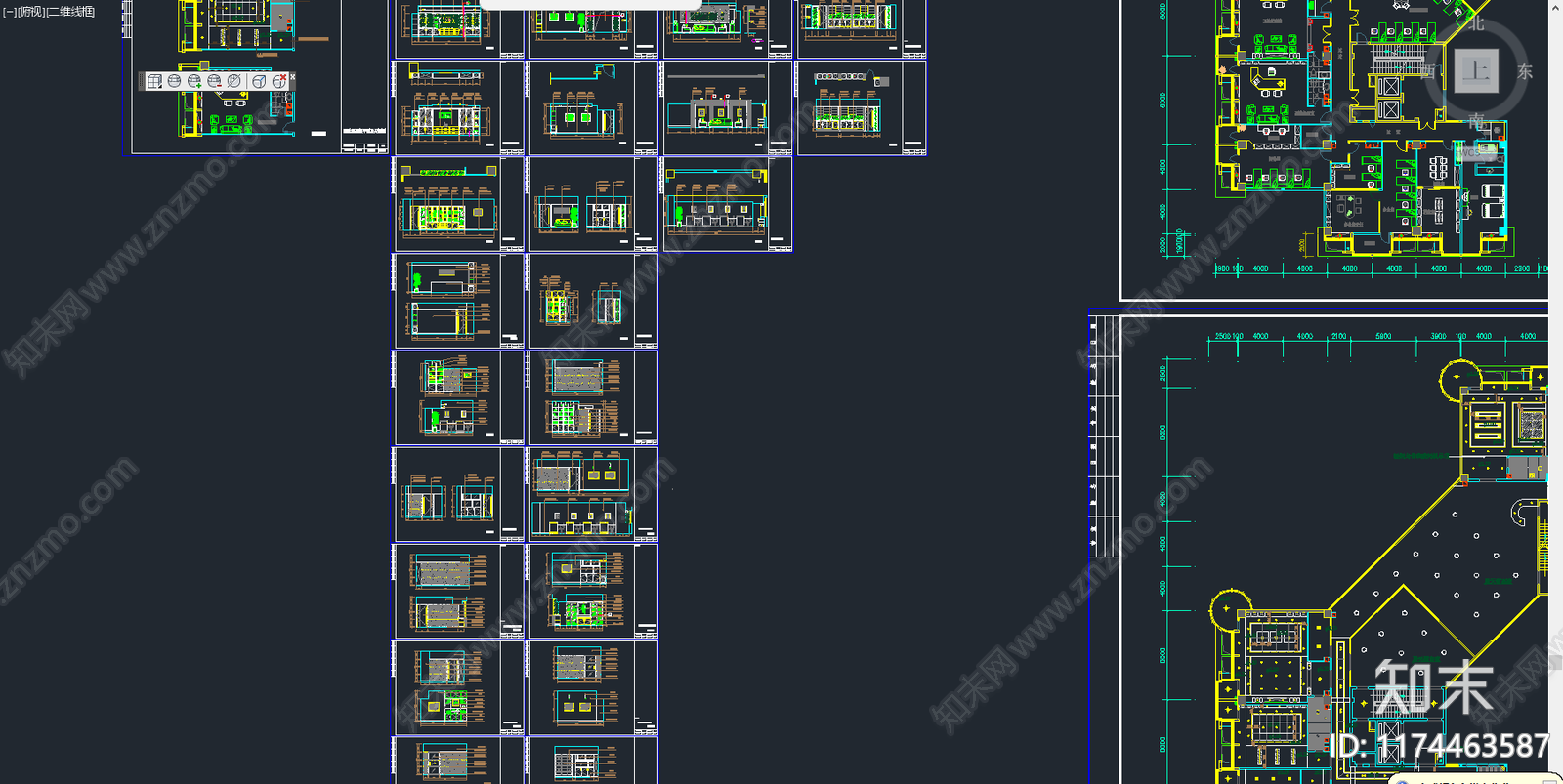This screenshot has width=1563, height=784.
Task: Open the 二维线框 visual style menu
Action: (71, 12)
